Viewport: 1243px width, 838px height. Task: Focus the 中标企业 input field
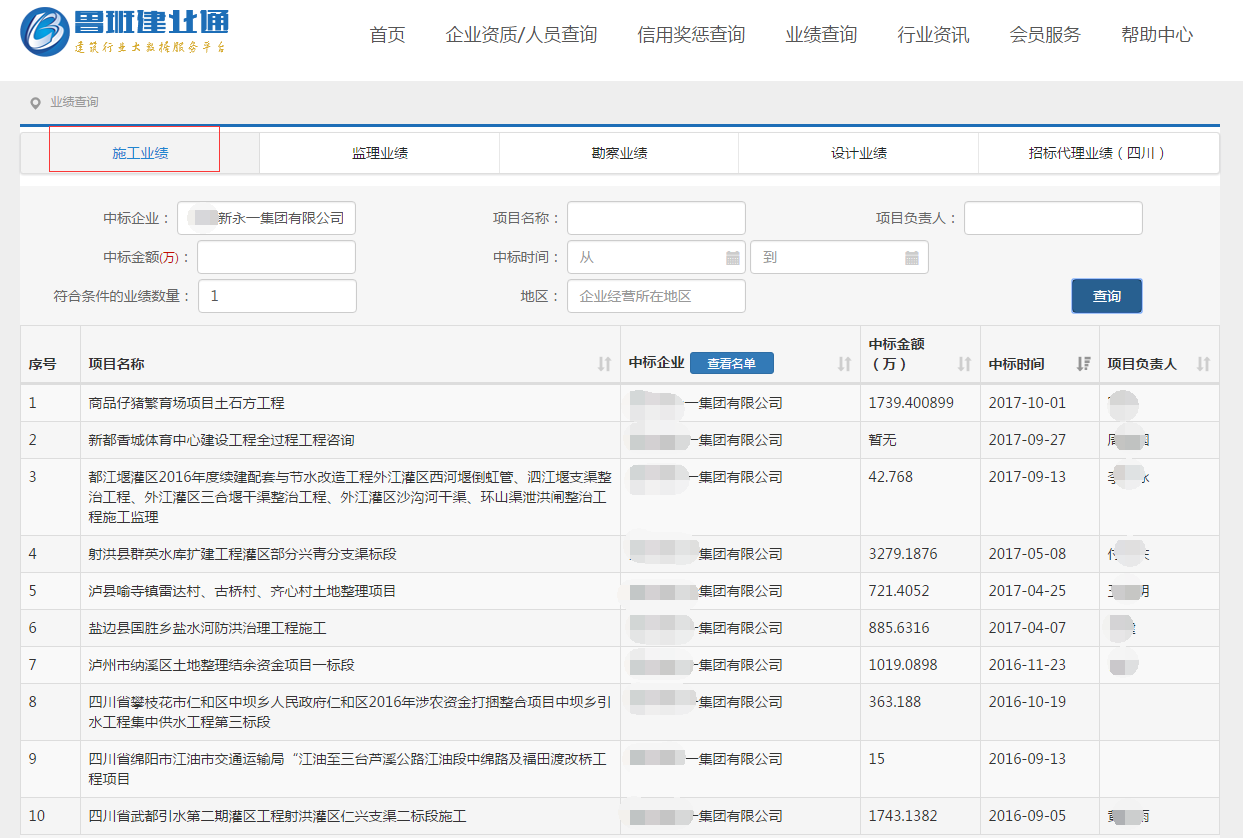[266, 218]
